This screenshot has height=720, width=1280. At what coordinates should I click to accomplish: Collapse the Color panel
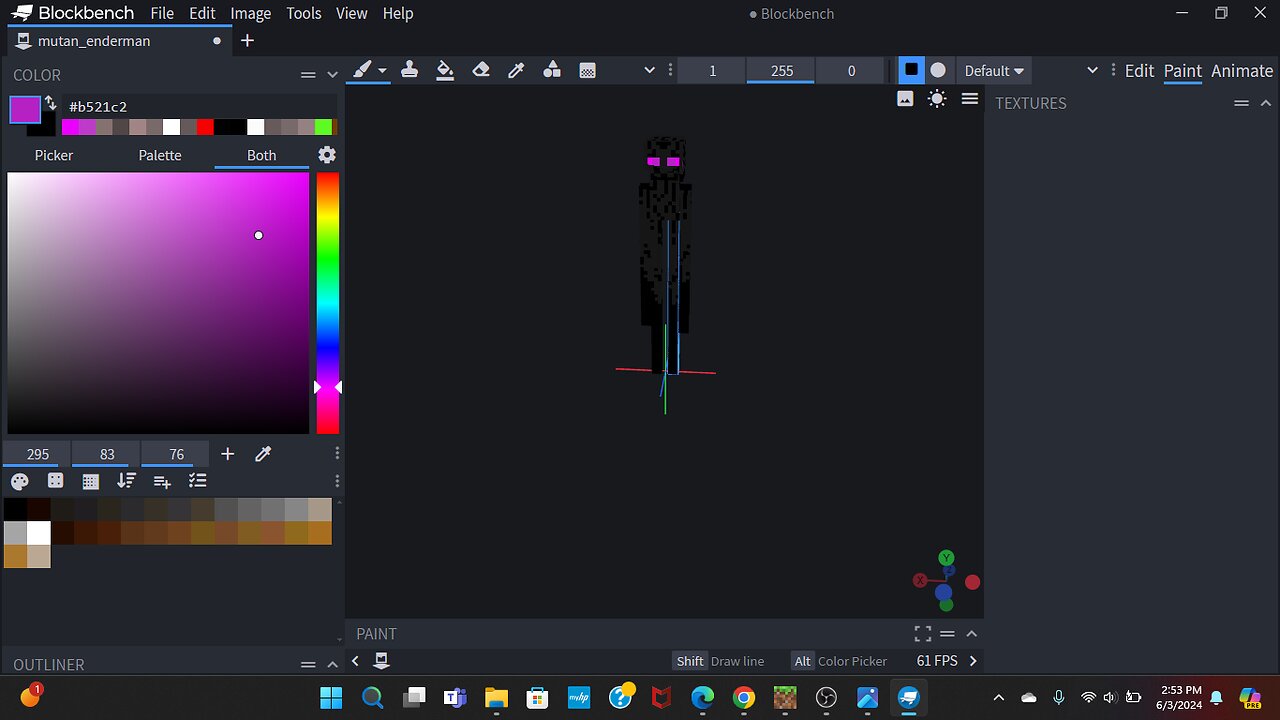click(333, 75)
